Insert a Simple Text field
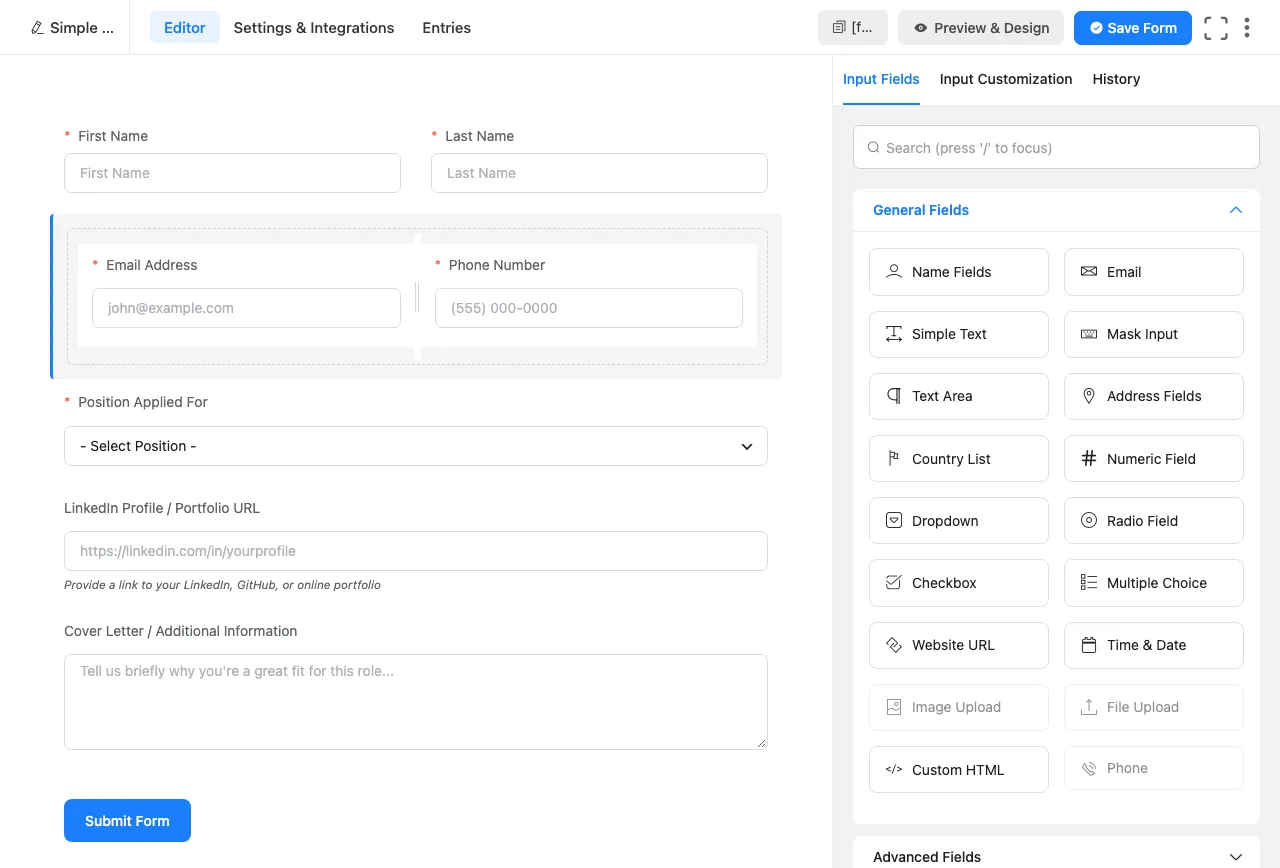 point(959,334)
